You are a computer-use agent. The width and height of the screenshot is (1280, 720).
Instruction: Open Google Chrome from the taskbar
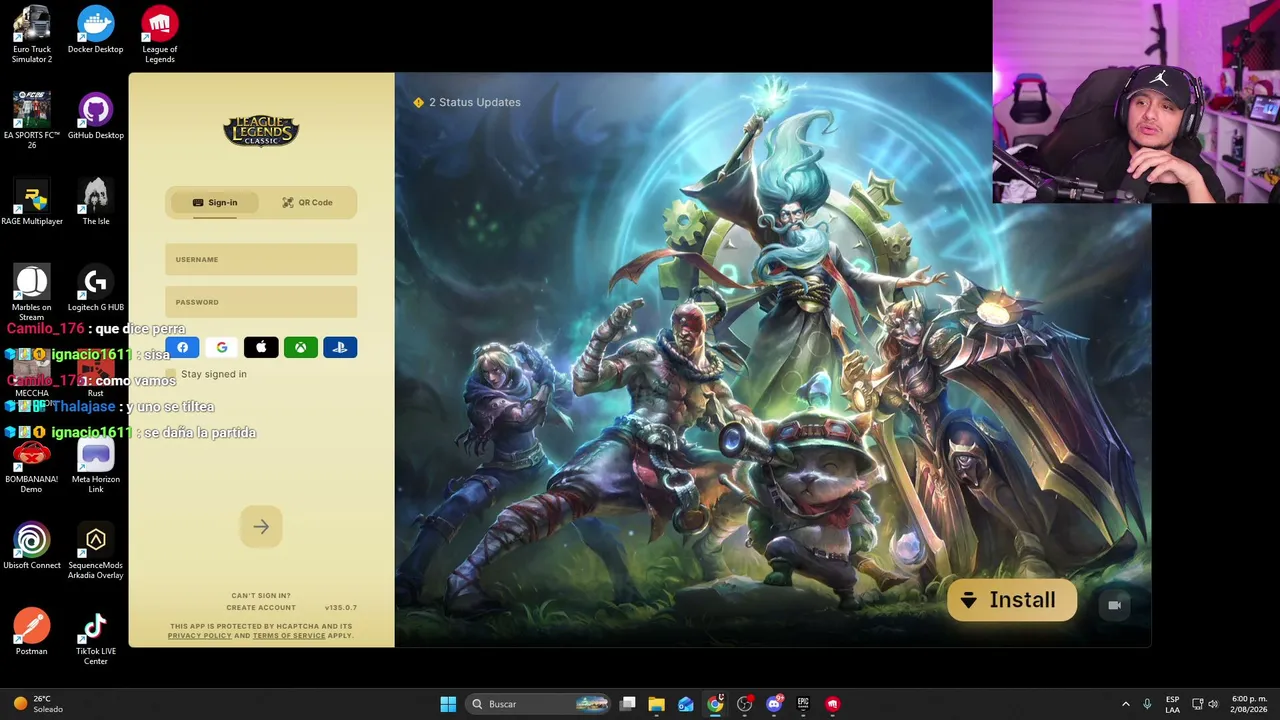tap(715, 704)
